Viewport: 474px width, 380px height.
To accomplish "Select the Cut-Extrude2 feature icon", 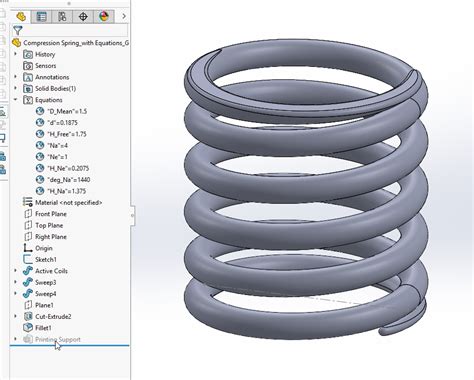I will [28, 316].
